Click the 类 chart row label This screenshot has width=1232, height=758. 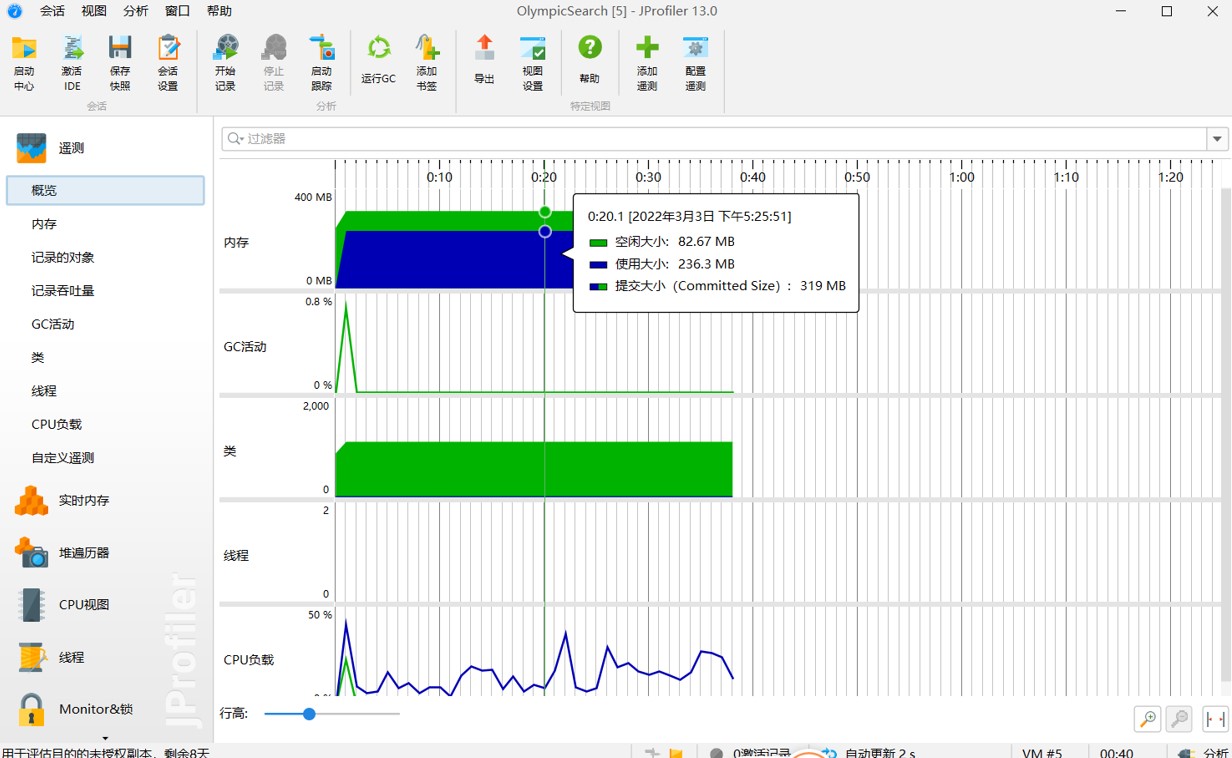(x=230, y=451)
